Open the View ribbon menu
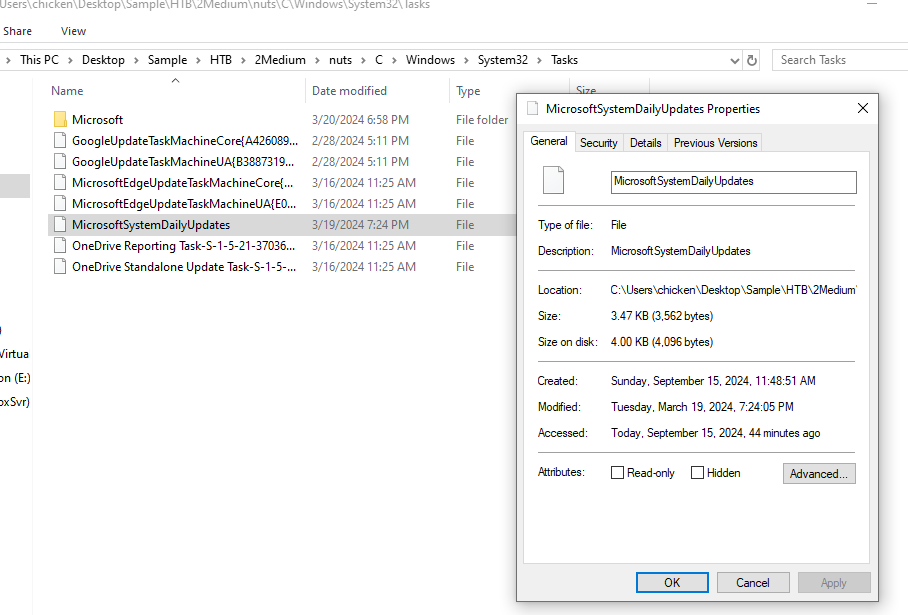The height and width of the screenshot is (615, 908). click(73, 31)
